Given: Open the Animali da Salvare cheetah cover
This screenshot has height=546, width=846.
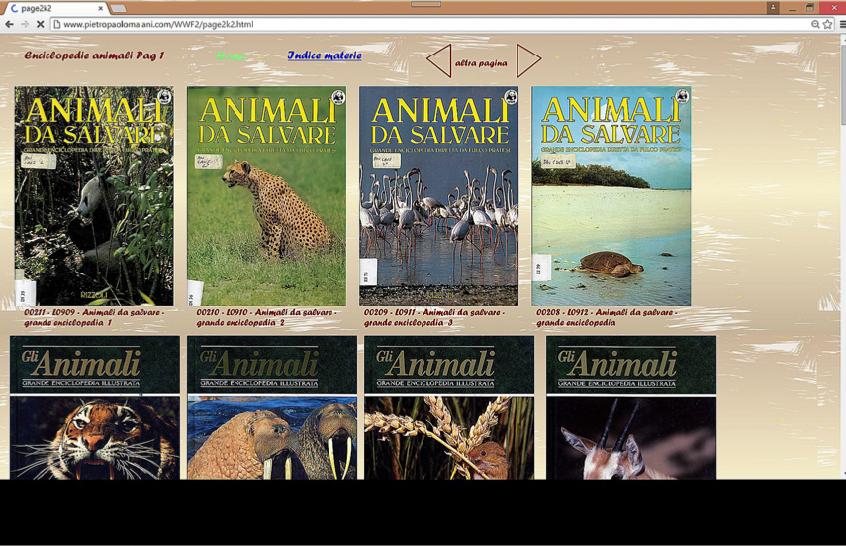Looking at the screenshot, I should point(267,196).
